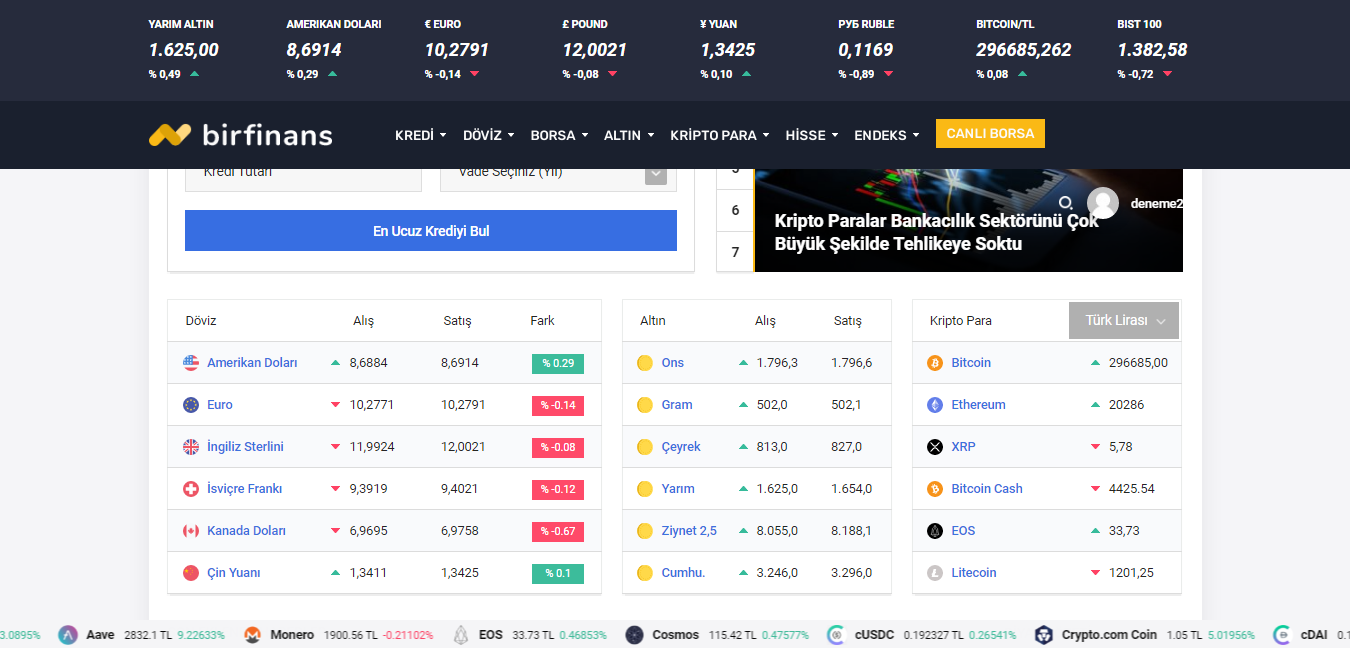Click the % 0.1 Fark badge
The height and width of the screenshot is (648, 1350).
(x=558, y=573)
